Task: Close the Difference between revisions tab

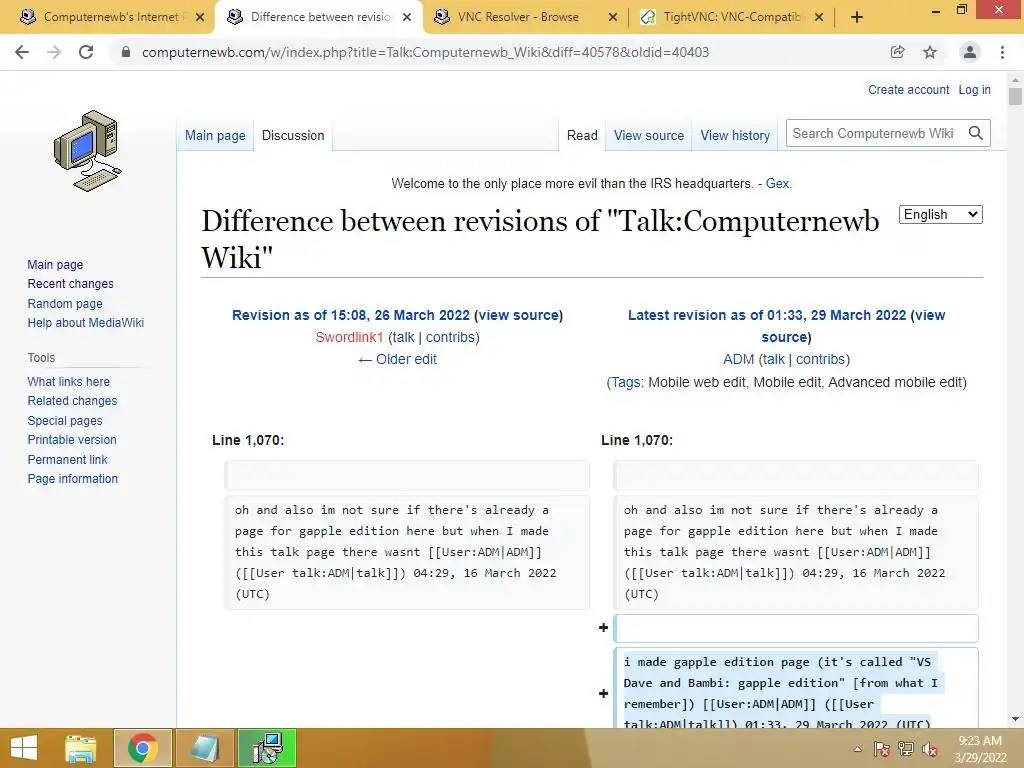Action: [x=407, y=18]
